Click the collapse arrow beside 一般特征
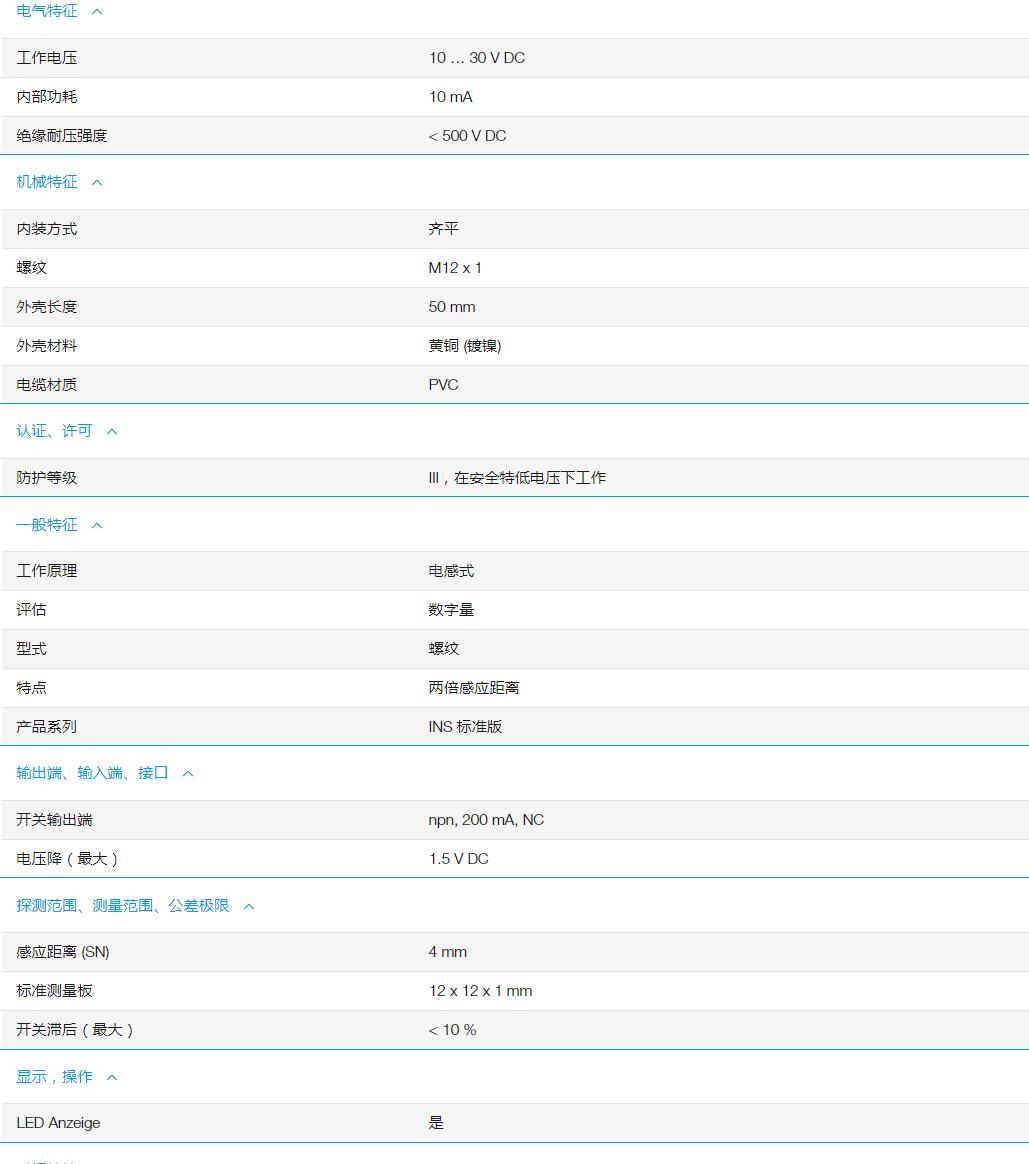 point(97,525)
